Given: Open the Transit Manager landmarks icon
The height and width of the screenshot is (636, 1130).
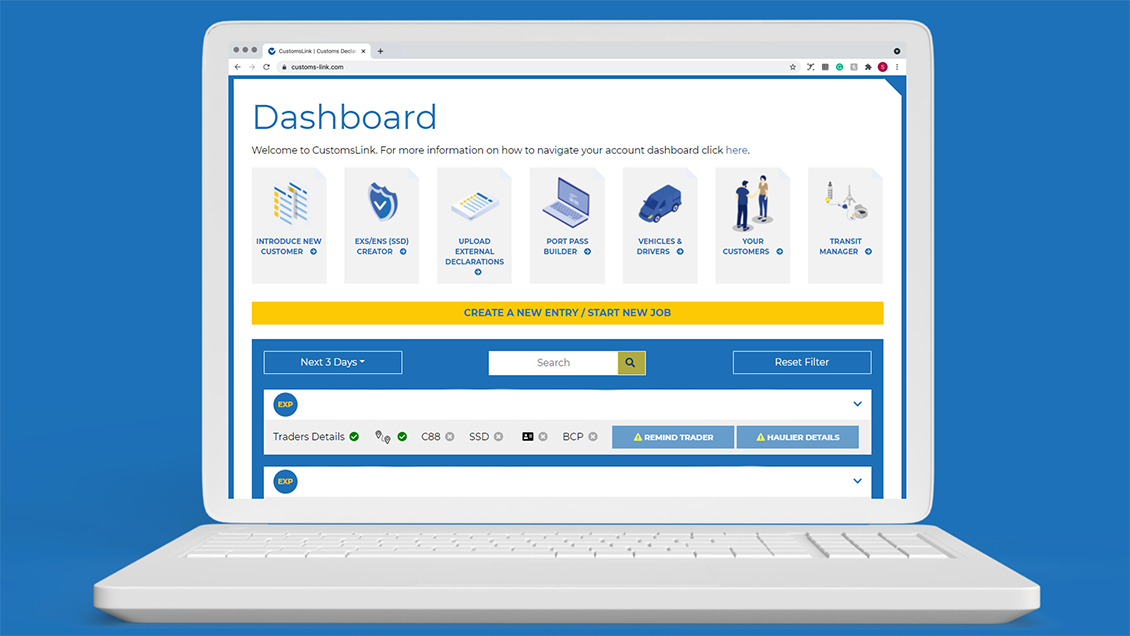Looking at the screenshot, I should [846, 200].
